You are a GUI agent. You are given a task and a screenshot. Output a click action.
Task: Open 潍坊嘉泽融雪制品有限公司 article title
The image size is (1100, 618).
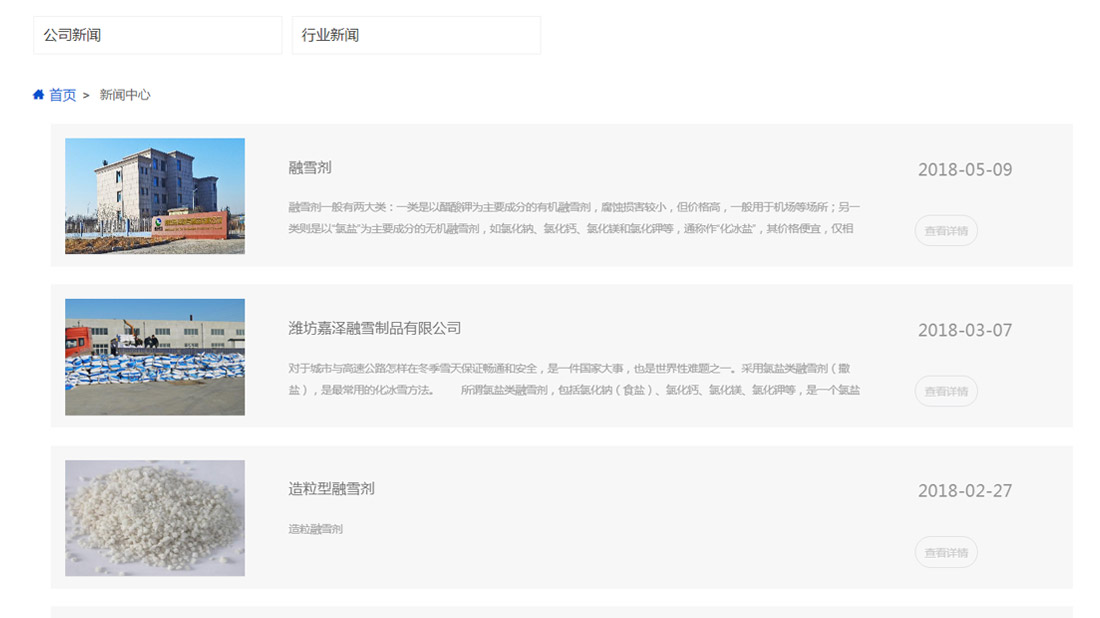375,328
